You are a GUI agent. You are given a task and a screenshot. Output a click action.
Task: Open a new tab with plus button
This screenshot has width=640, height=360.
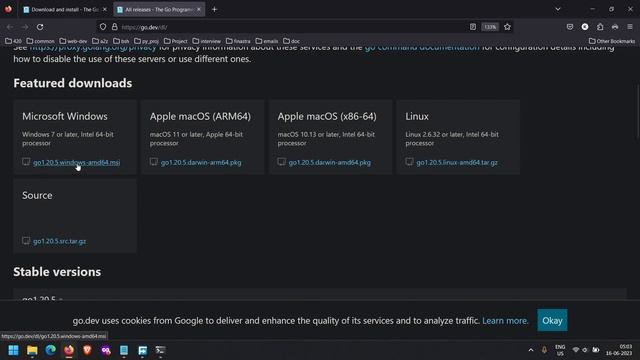click(x=214, y=9)
